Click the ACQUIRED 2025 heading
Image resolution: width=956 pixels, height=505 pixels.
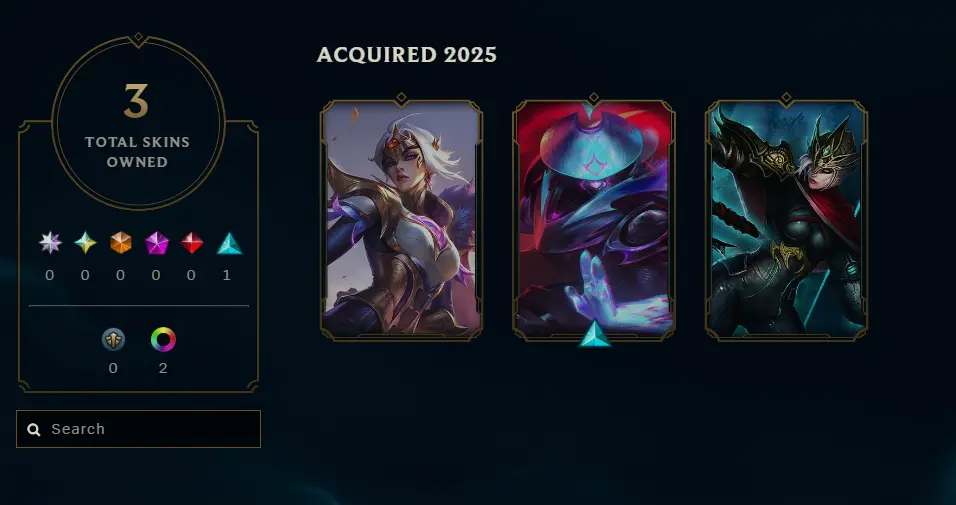tap(407, 55)
